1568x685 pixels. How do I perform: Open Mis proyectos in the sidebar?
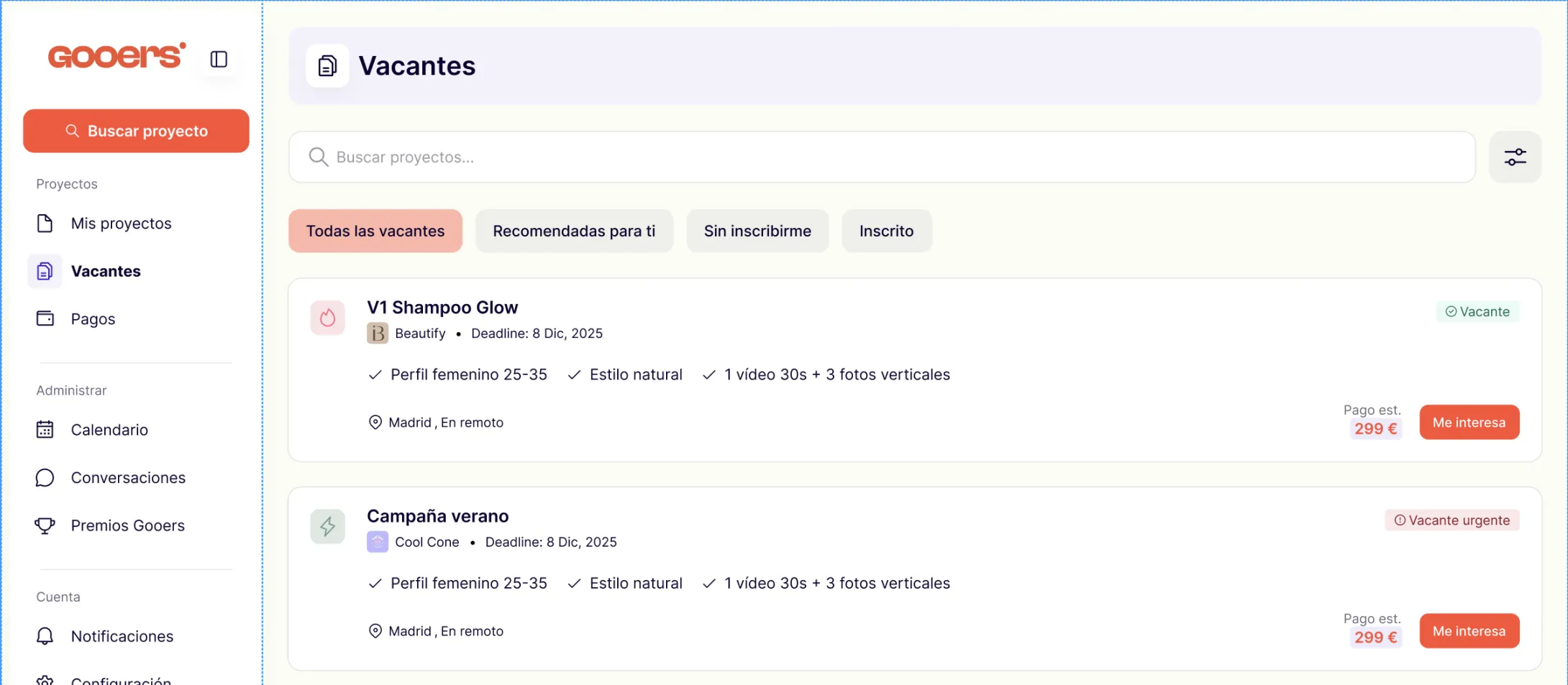121,224
